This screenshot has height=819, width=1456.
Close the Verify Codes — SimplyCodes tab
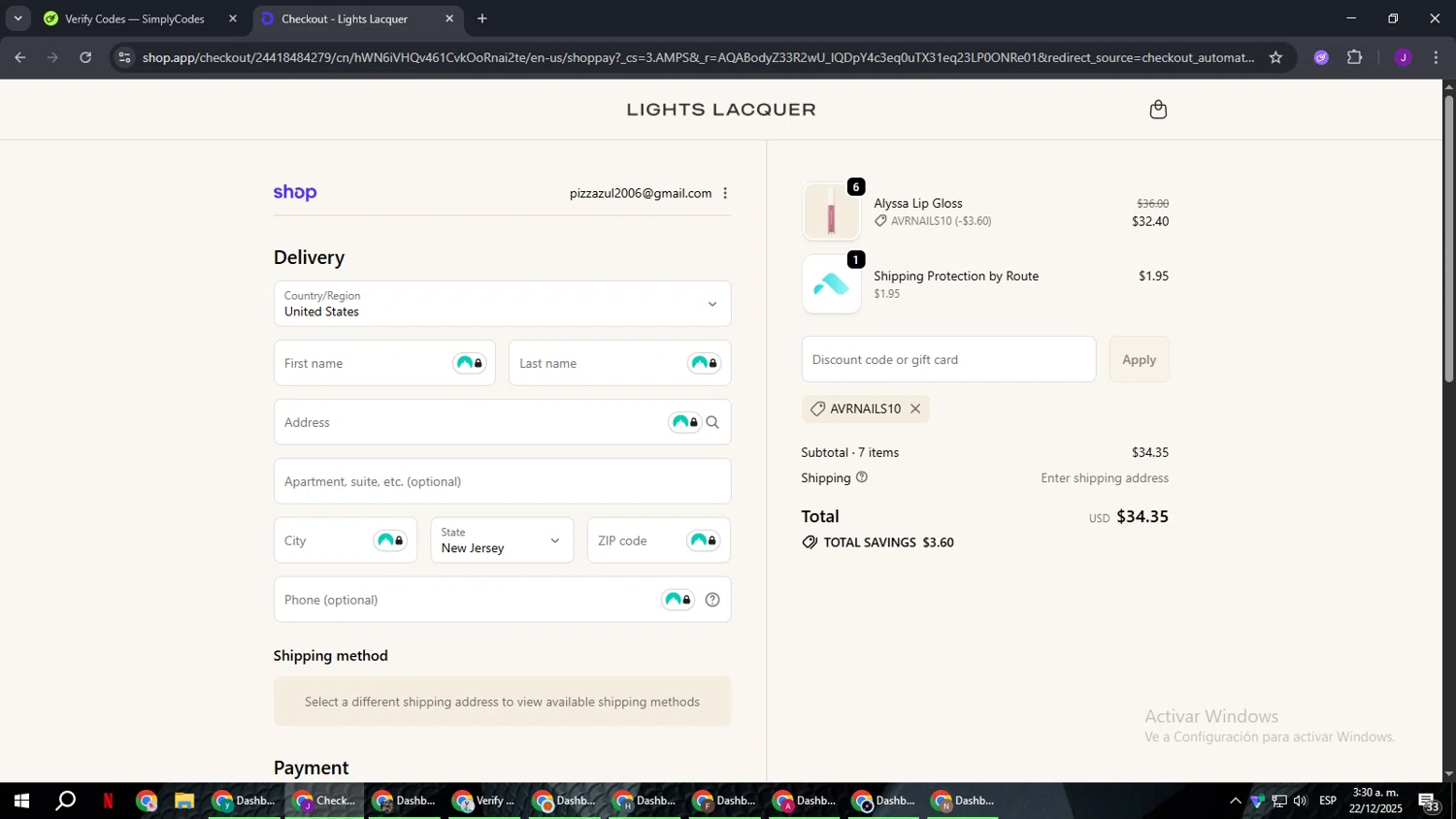tap(233, 18)
